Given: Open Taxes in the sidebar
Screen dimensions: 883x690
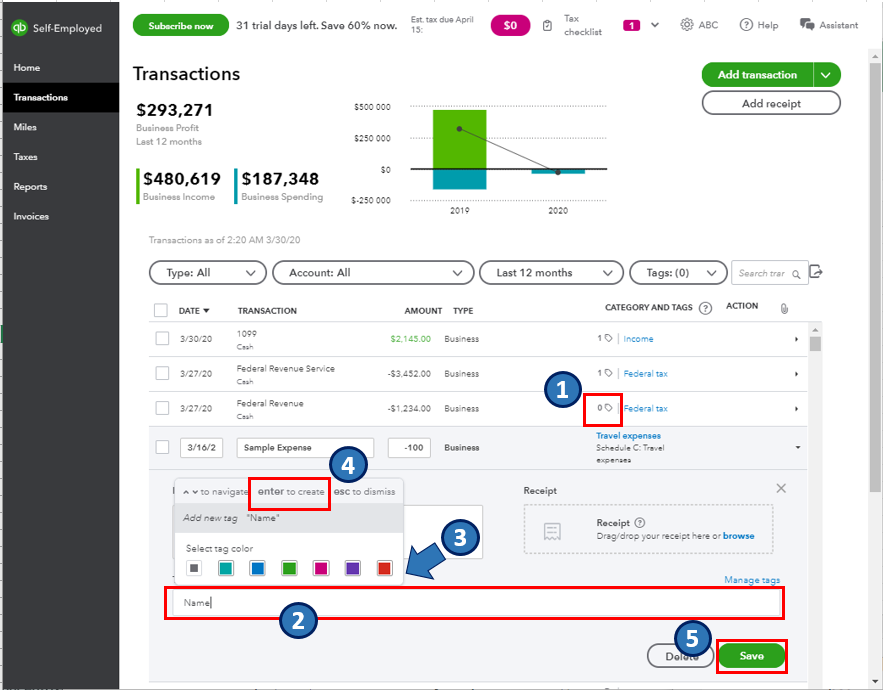Looking at the screenshot, I should [61, 157].
